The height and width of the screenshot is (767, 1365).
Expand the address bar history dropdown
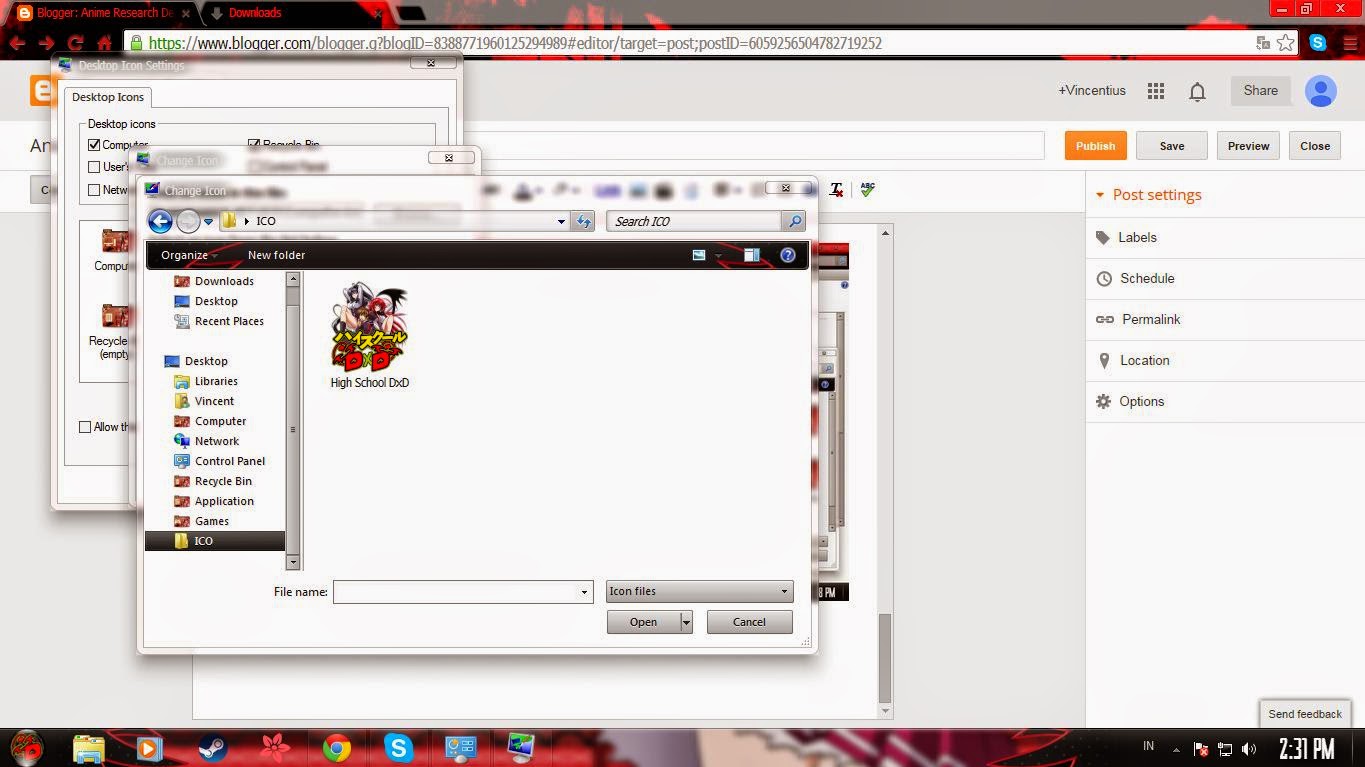(561, 221)
